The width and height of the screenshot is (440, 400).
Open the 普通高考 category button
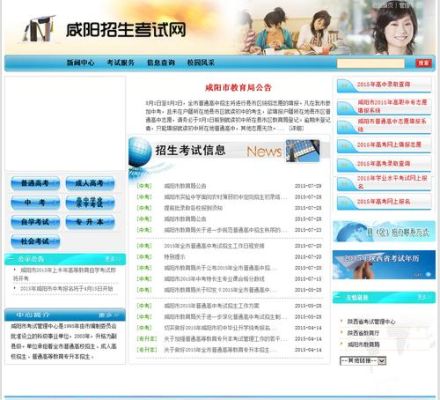click(35, 184)
